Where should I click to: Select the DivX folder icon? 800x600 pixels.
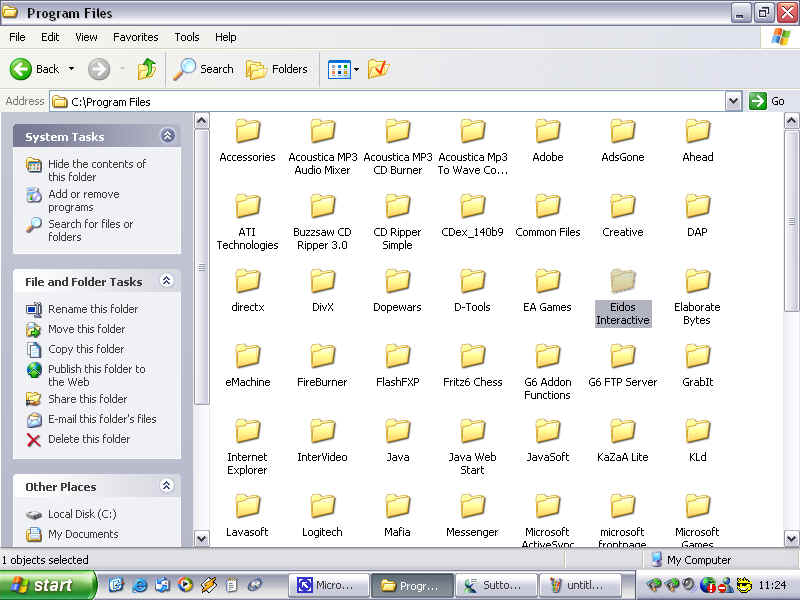click(x=322, y=281)
